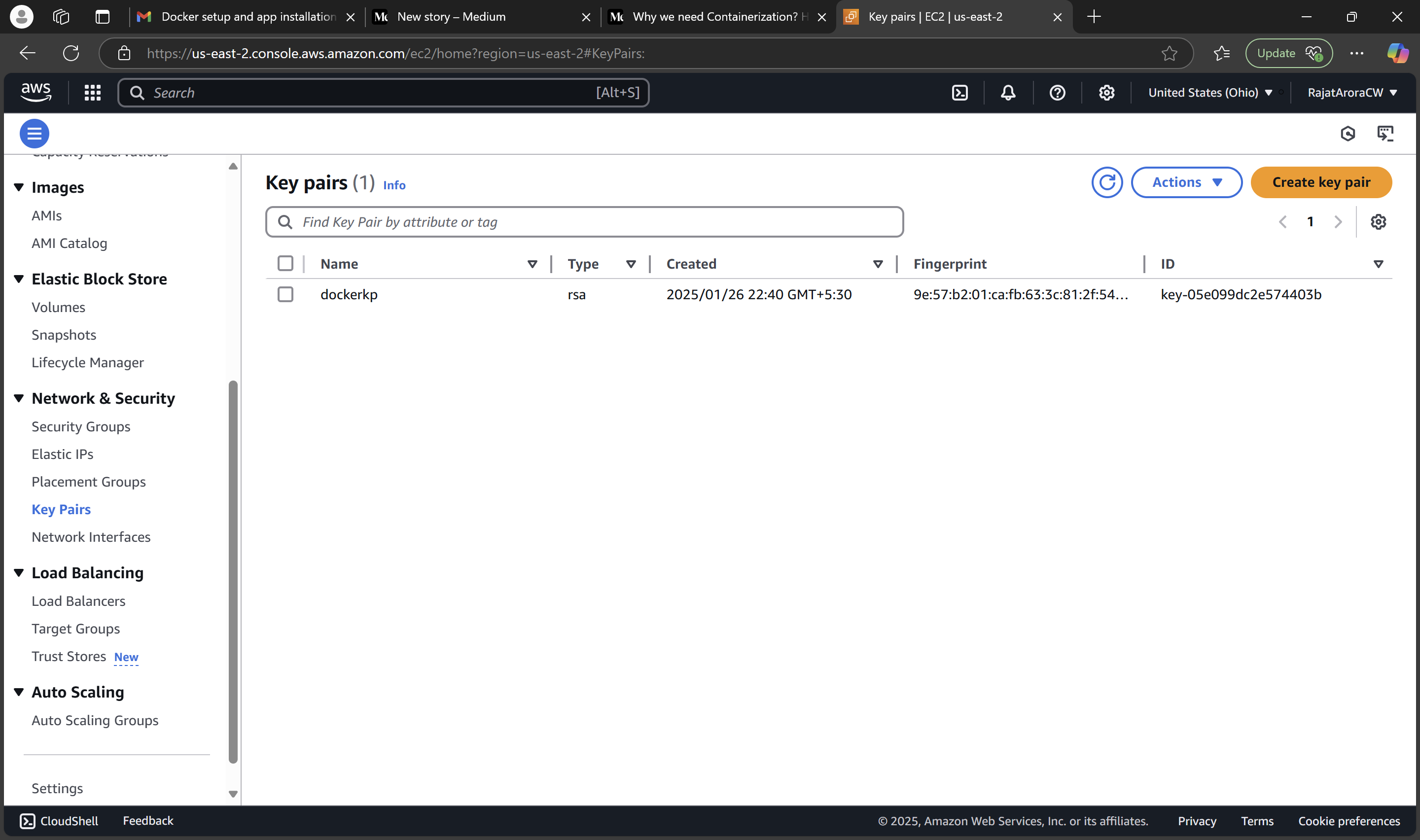Tick the select-all checkbox in table header
The height and width of the screenshot is (840, 1420).
[x=285, y=264]
